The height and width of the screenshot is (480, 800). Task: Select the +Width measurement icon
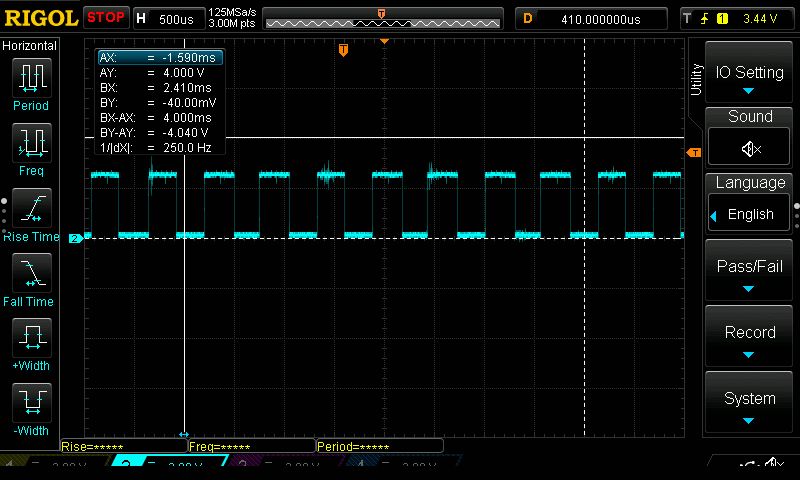click(32, 338)
